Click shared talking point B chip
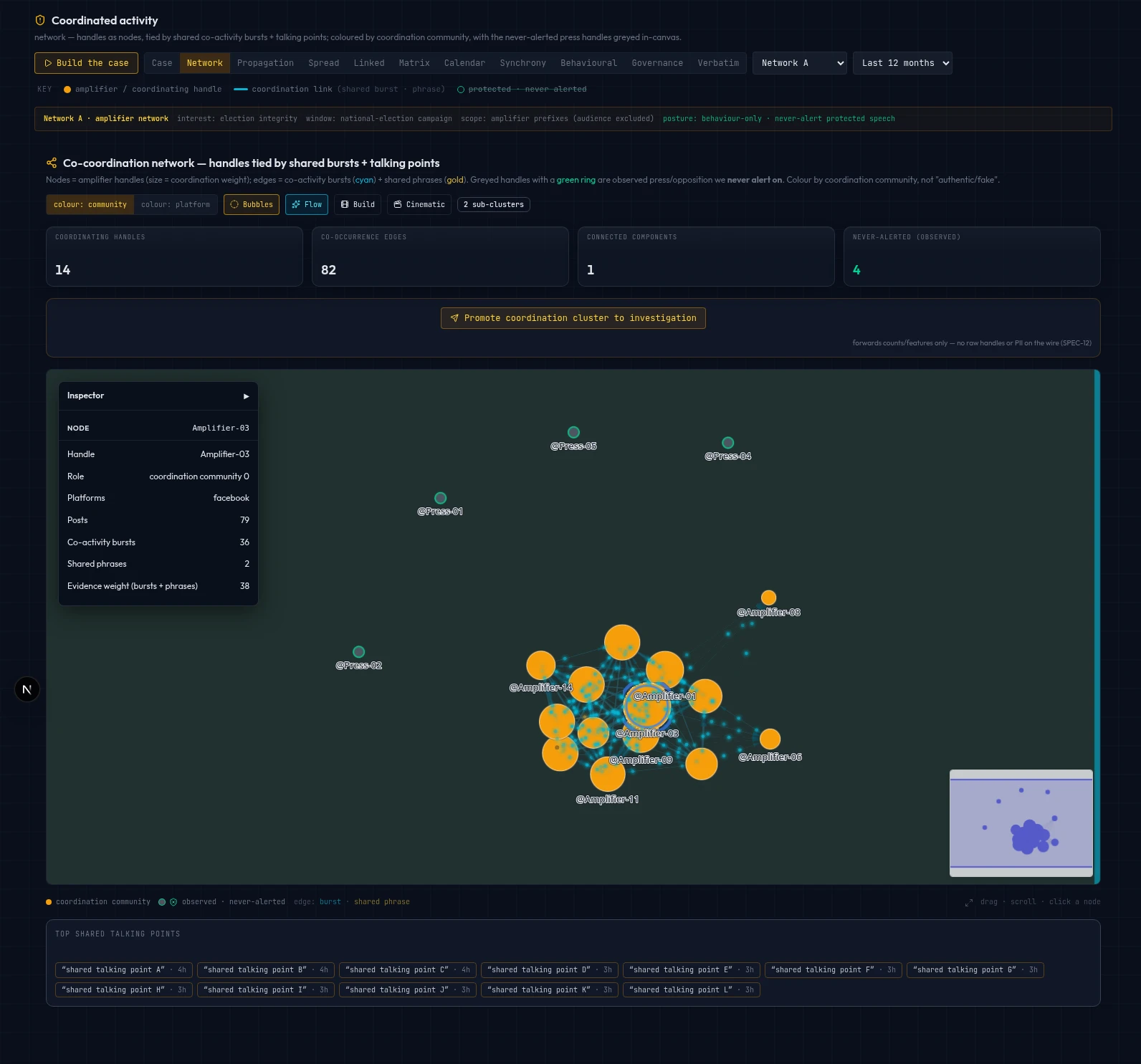 tap(266, 970)
